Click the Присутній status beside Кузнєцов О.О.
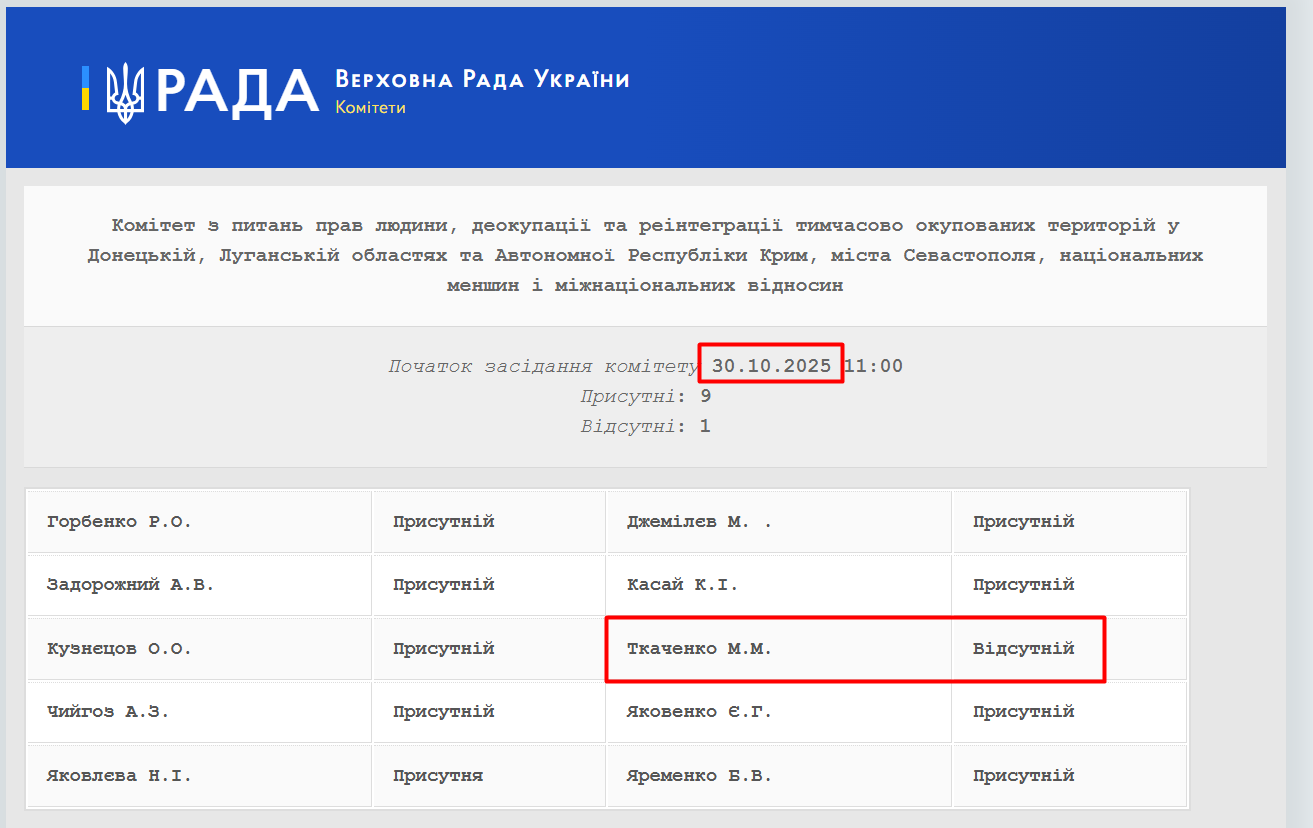 pos(444,649)
